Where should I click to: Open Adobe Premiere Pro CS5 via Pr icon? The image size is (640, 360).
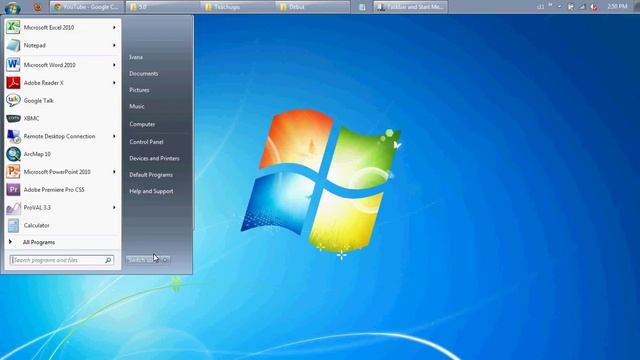pyautogui.click(x=13, y=189)
